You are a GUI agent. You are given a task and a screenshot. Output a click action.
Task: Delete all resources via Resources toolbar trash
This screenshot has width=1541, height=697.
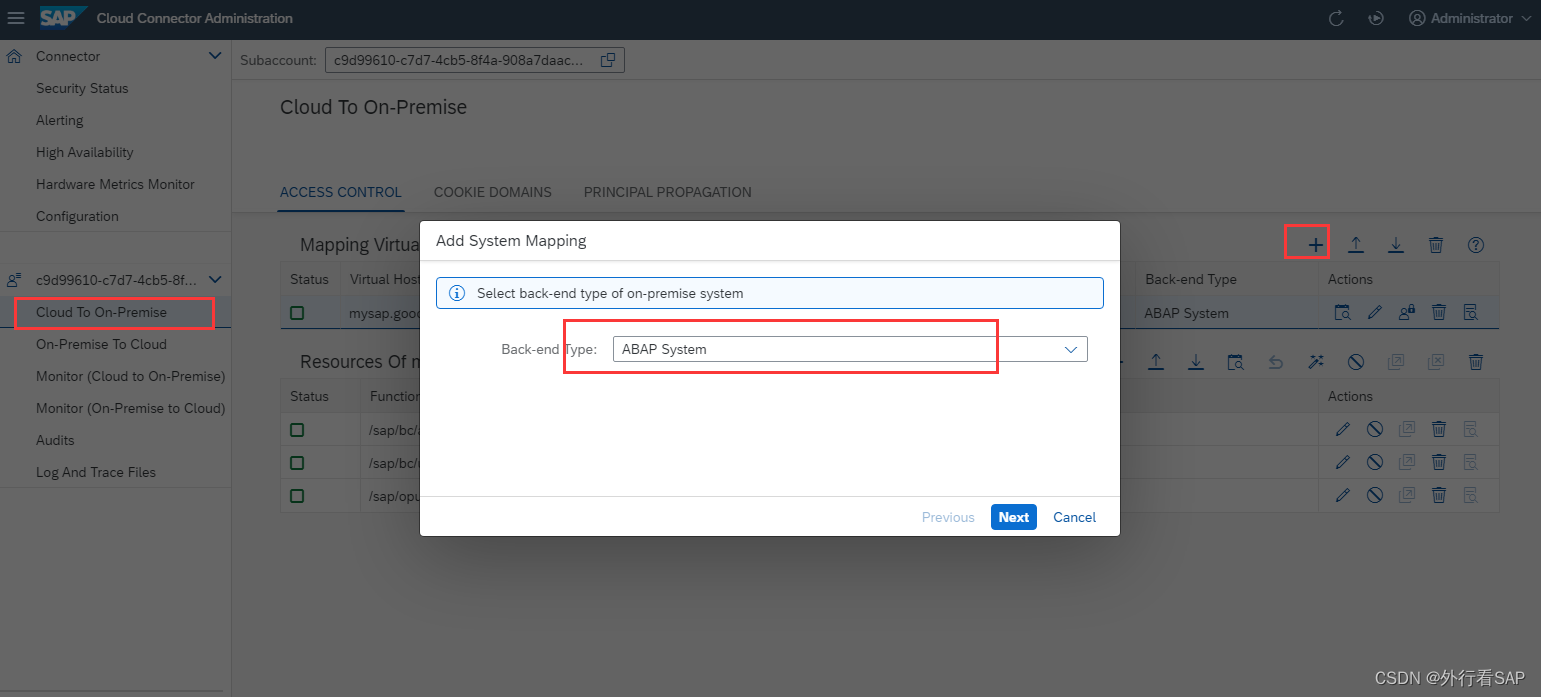point(1476,362)
